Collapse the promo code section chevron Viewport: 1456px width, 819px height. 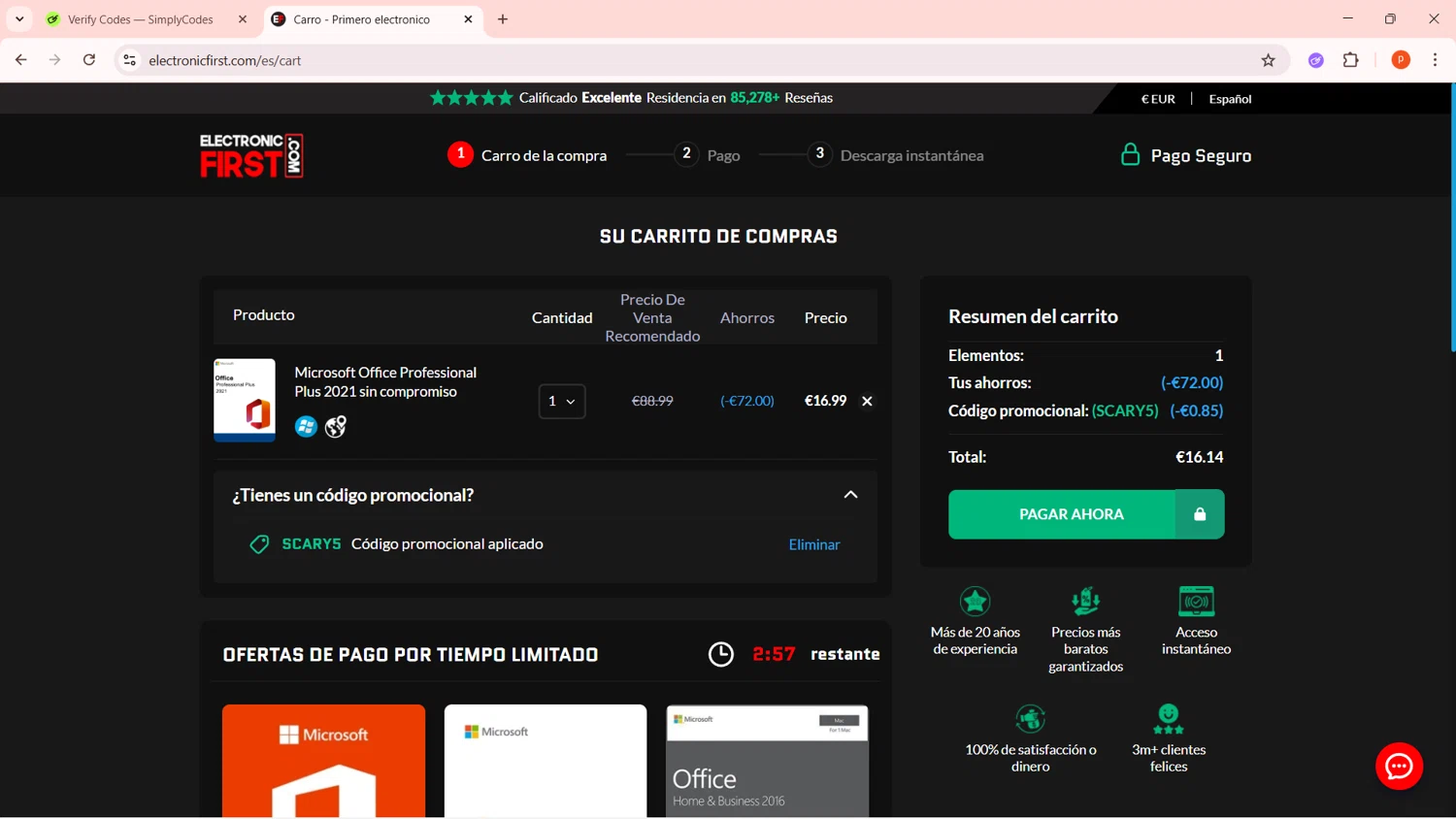click(x=850, y=495)
